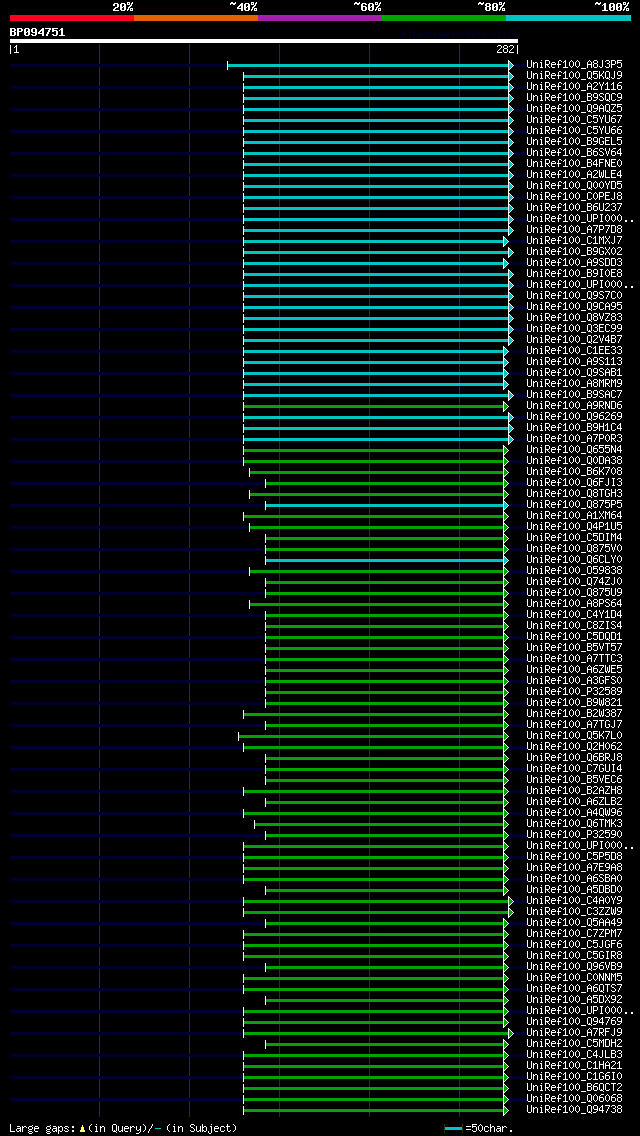Open hit UniRef100_B9SQC9
Screen dimensions: 640x1136
(575, 98)
